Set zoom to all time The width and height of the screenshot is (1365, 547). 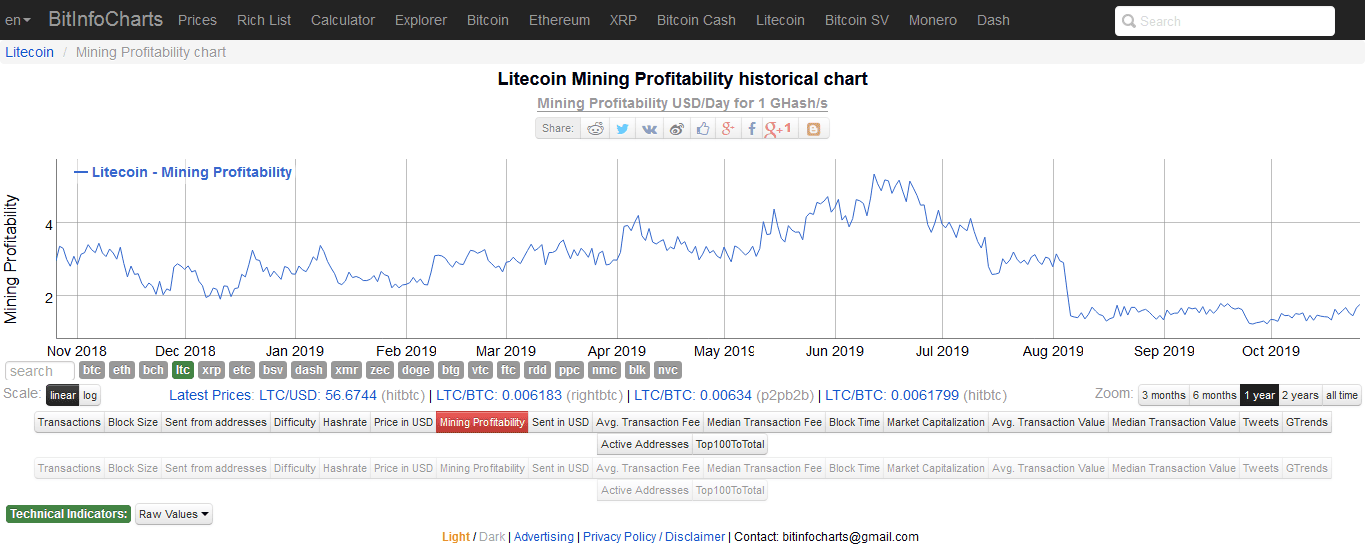[1342, 395]
